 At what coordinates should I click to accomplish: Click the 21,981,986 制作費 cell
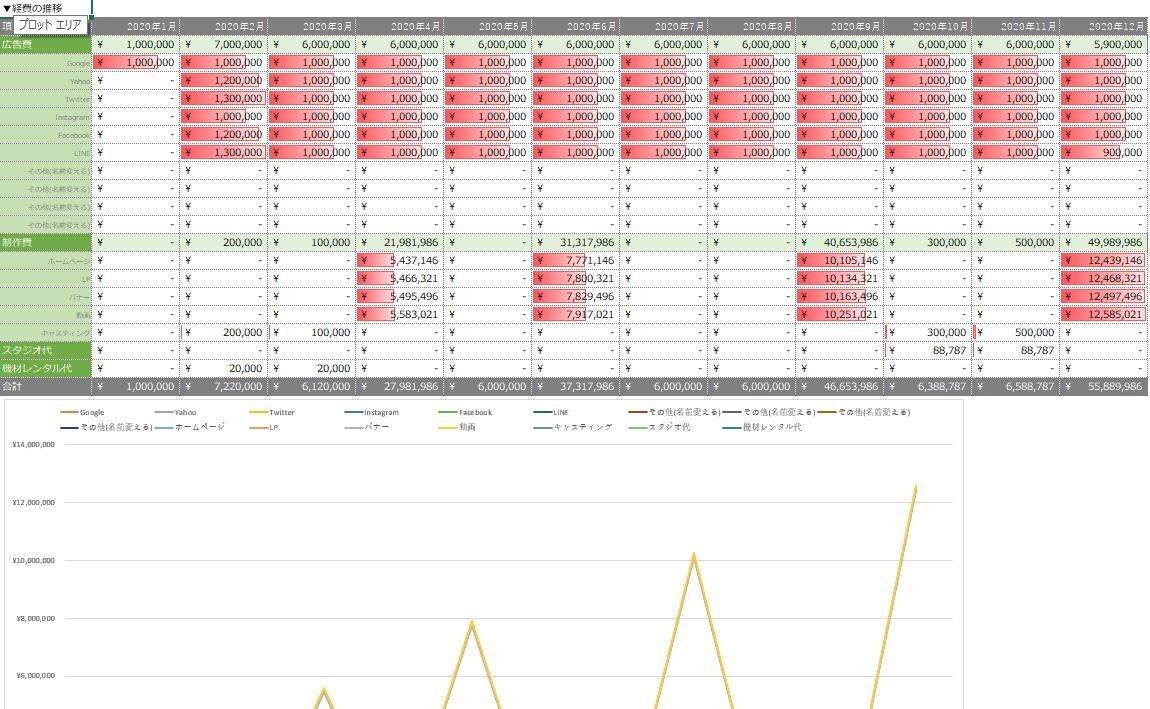(400, 243)
